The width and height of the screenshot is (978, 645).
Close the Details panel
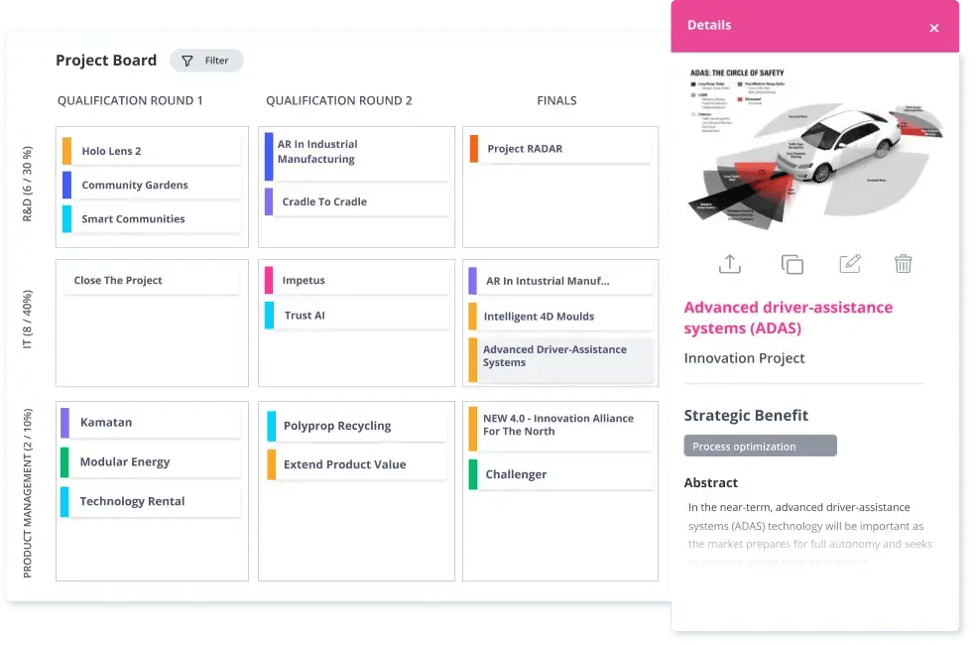[934, 28]
